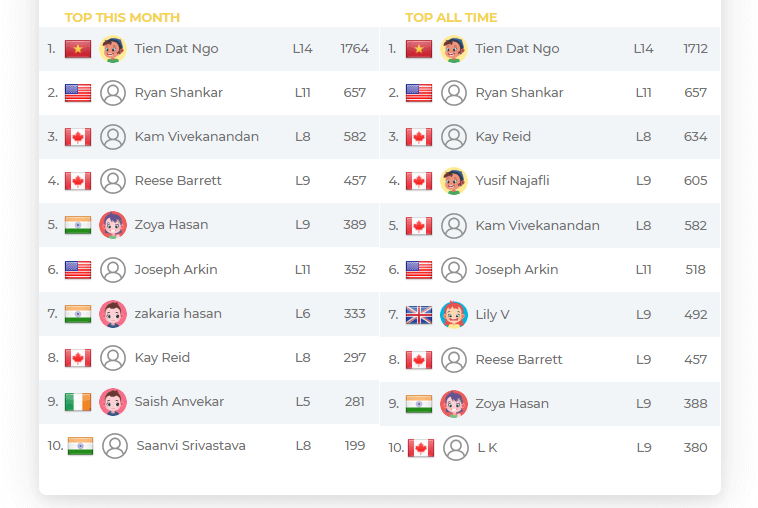Click the Ireland flag next to Saish Anvekar
Image resolution: width=758 pixels, height=508 pixels.
78,402
